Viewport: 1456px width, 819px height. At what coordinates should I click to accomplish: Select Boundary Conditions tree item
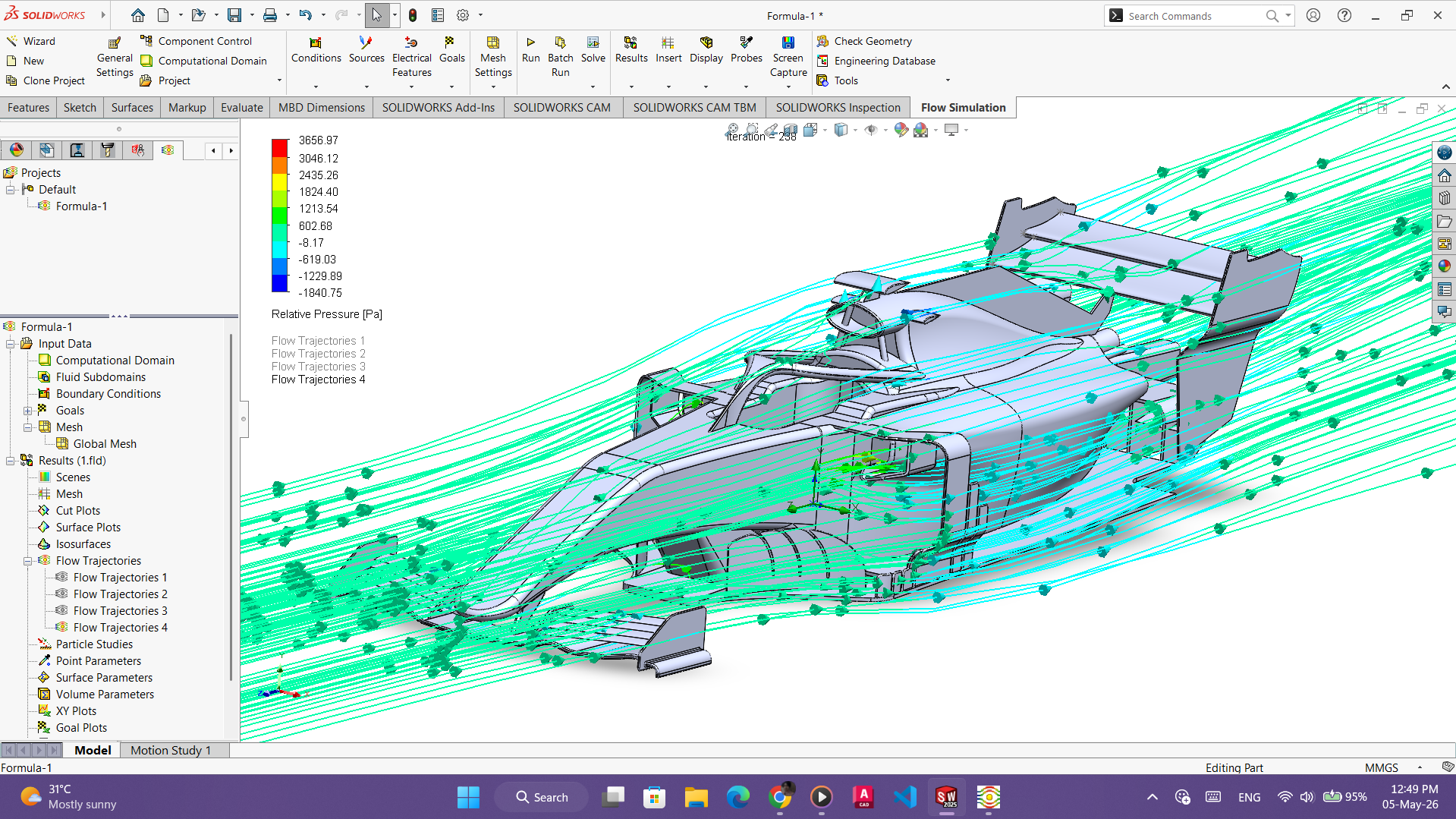pos(108,394)
